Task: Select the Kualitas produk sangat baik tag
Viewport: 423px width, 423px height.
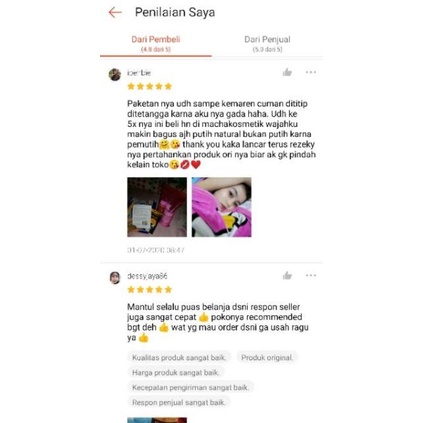Action: [x=179, y=358]
